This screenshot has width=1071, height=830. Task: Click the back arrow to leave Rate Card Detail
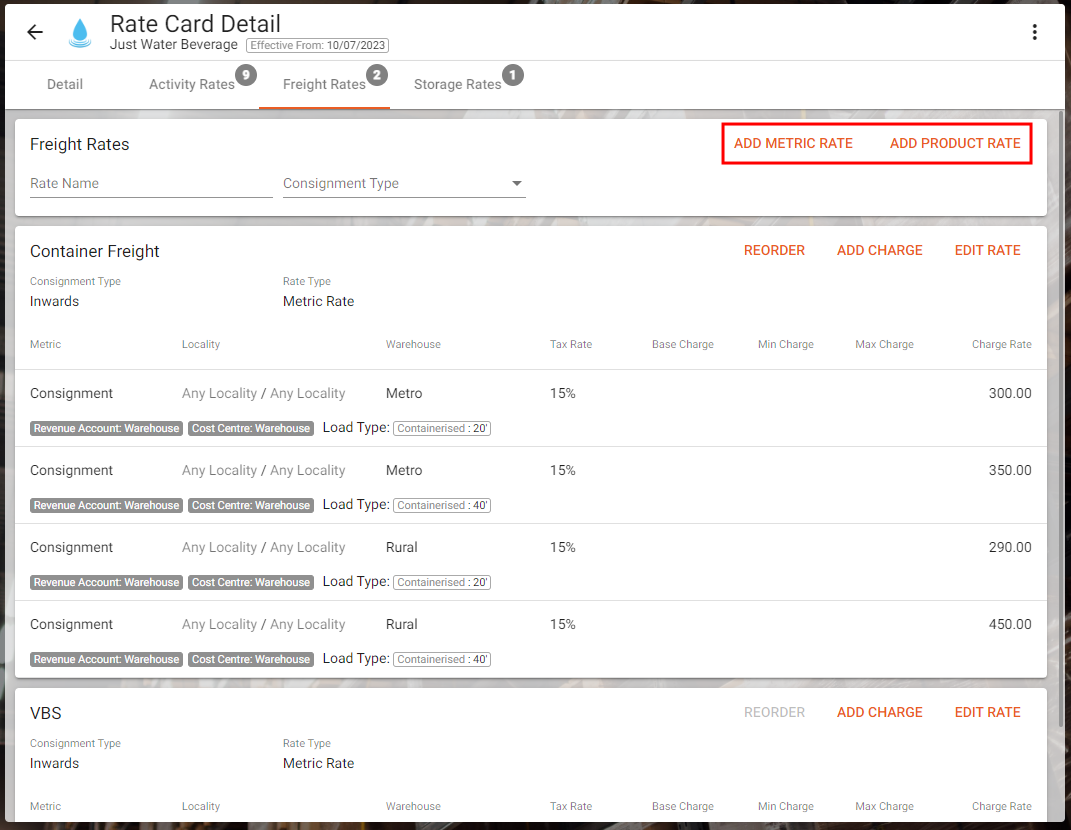click(35, 31)
